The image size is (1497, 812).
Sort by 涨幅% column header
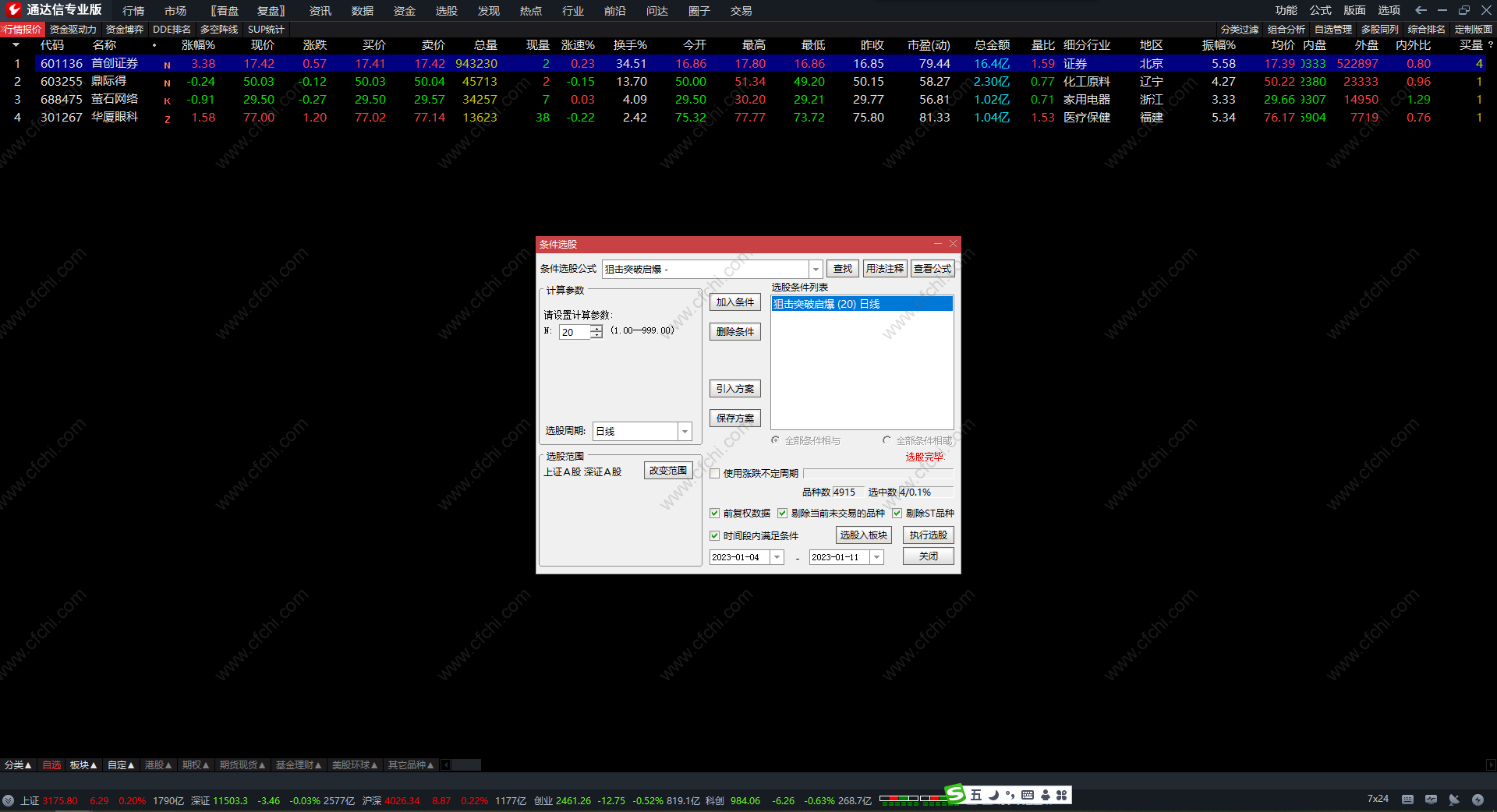pos(198,45)
